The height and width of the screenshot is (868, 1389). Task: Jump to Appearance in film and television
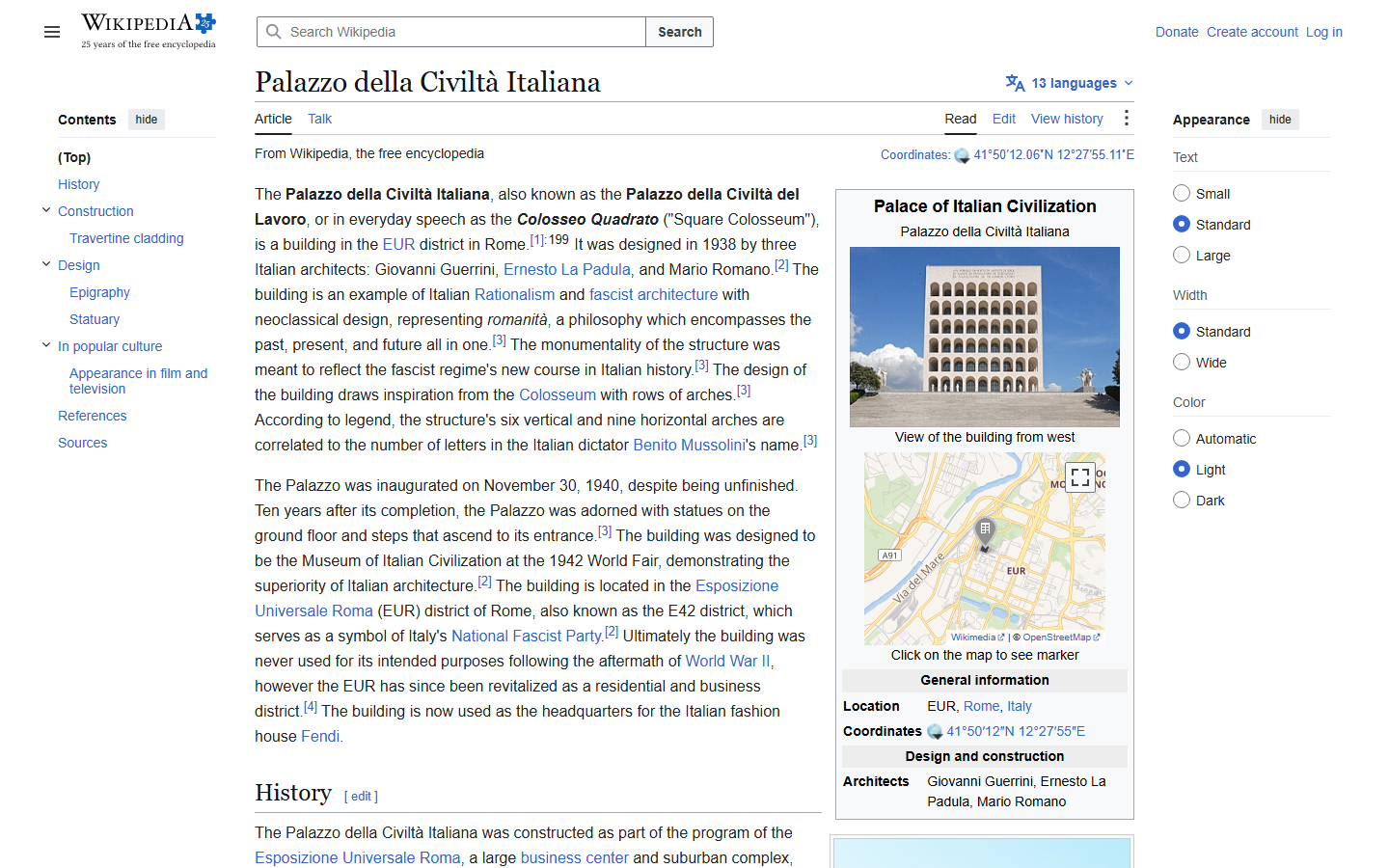point(138,381)
